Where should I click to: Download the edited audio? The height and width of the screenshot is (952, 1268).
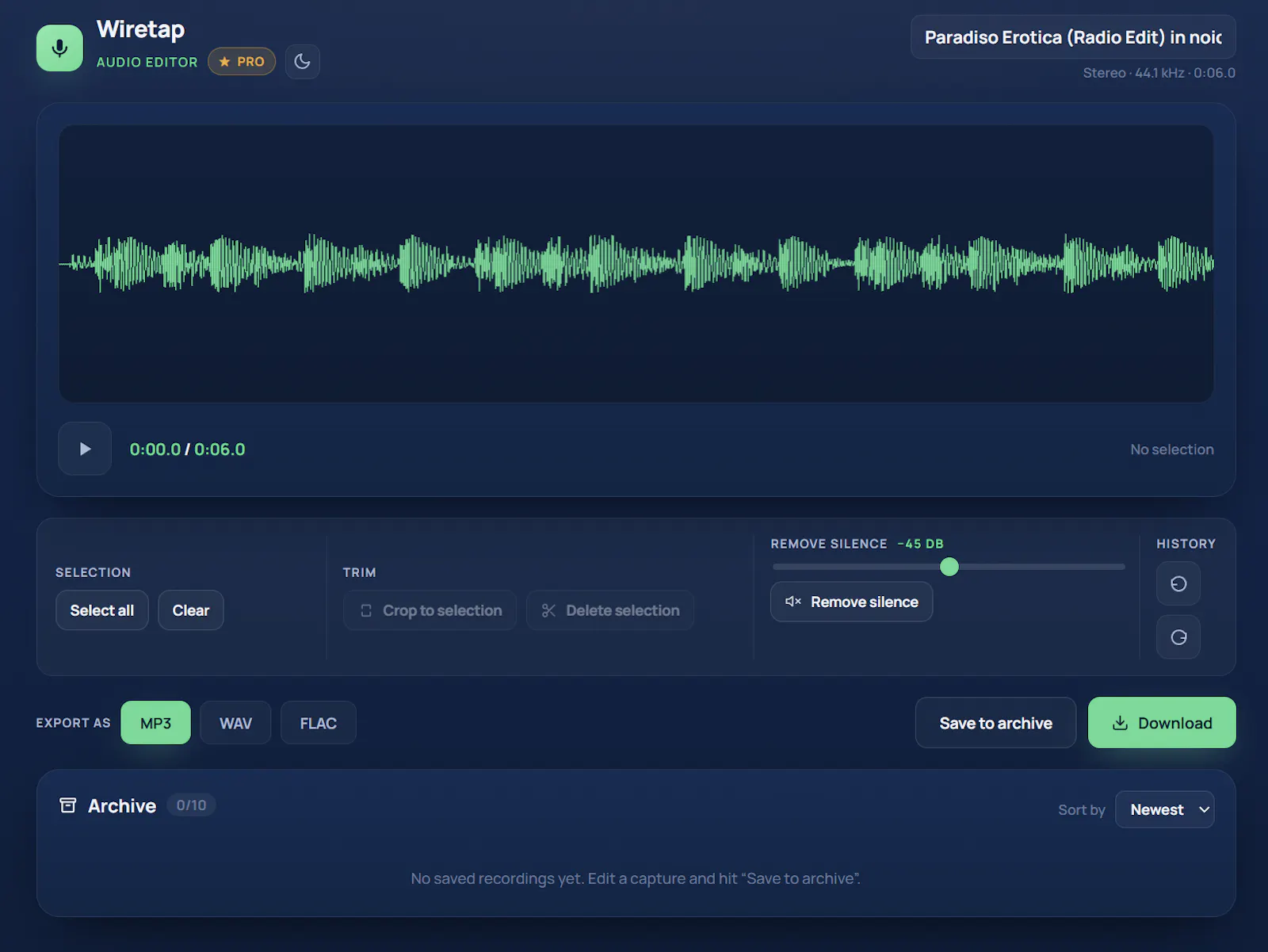pyautogui.click(x=1162, y=723)
